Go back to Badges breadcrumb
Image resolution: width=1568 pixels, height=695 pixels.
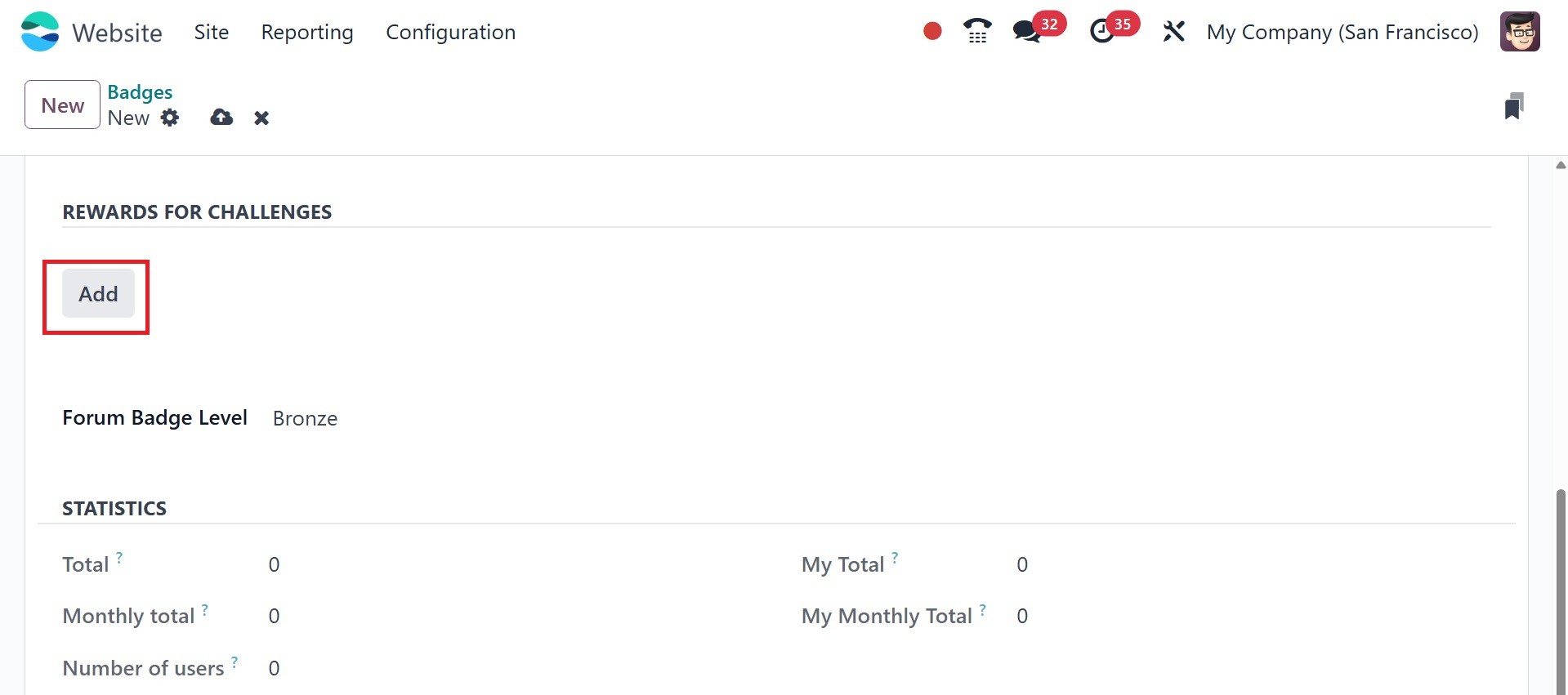140,91
